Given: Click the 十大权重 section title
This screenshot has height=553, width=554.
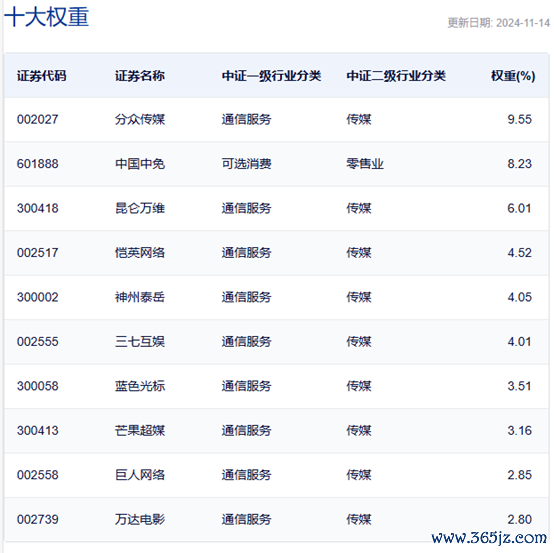Looking at the screenshot, I should click(x=46, y=17).
